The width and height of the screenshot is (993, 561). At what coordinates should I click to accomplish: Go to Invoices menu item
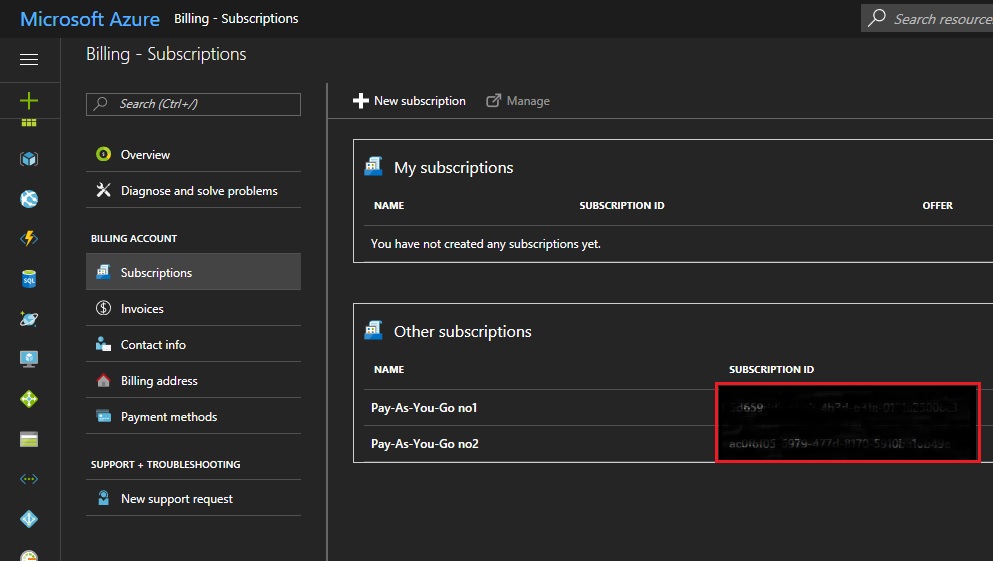[x=142, y=309]
